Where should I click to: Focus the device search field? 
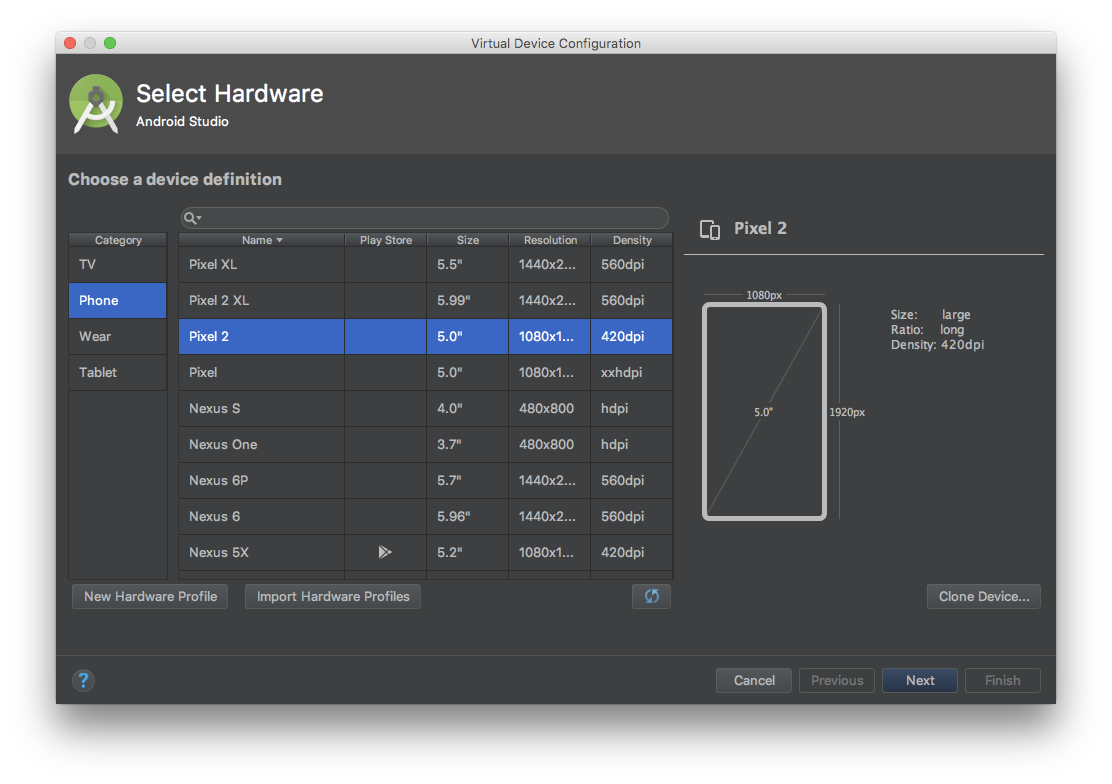point(425,218)
